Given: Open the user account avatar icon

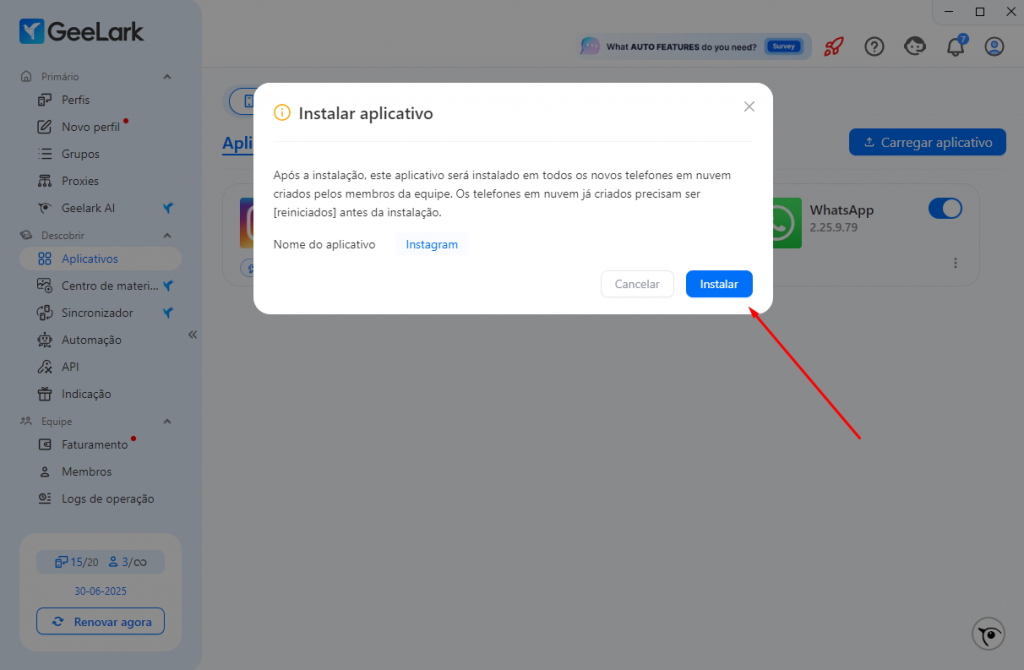Looking at the screenshot, I should coord(994,46).
